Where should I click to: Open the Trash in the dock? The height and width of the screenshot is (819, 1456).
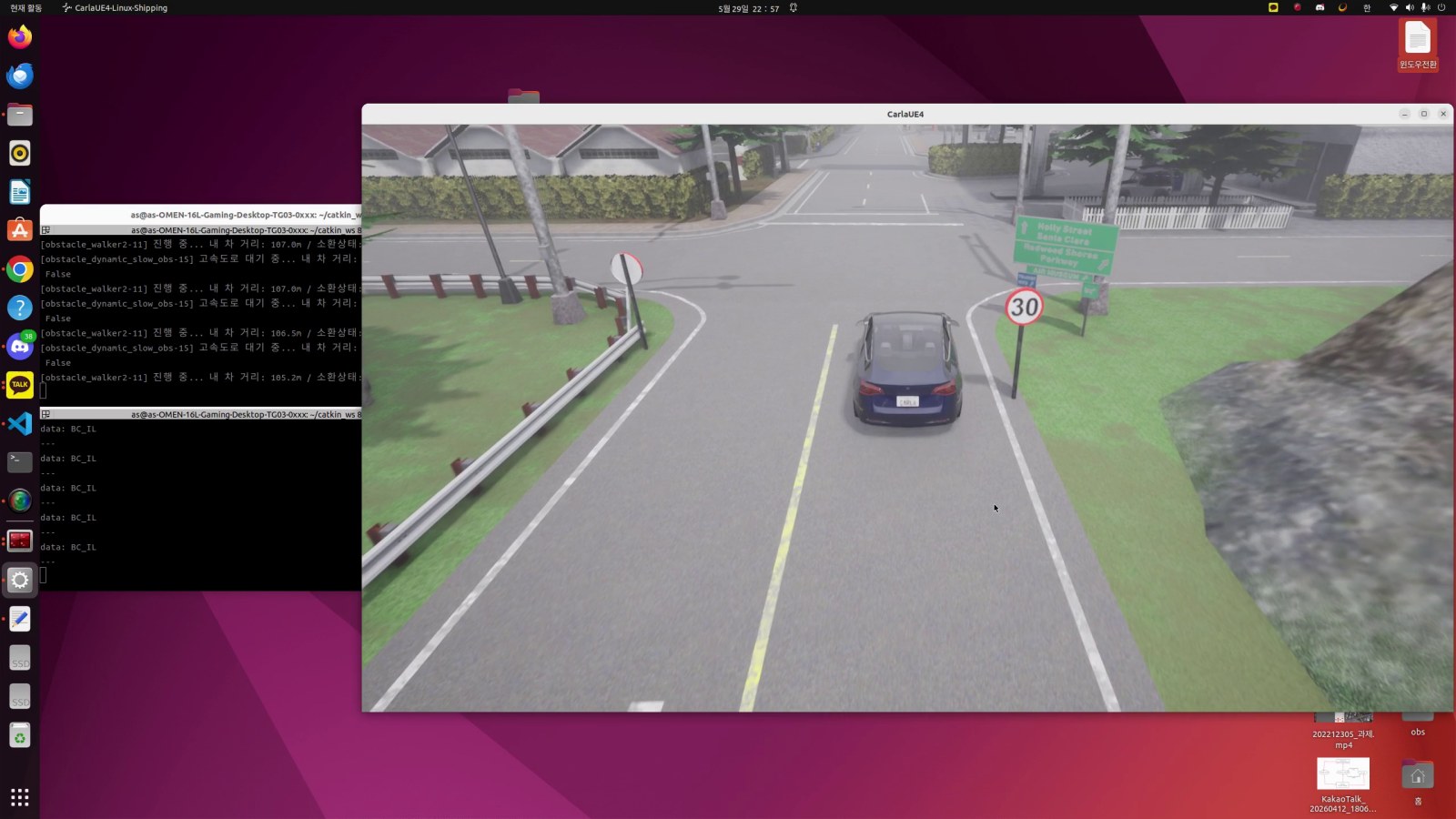coord(20,735)
